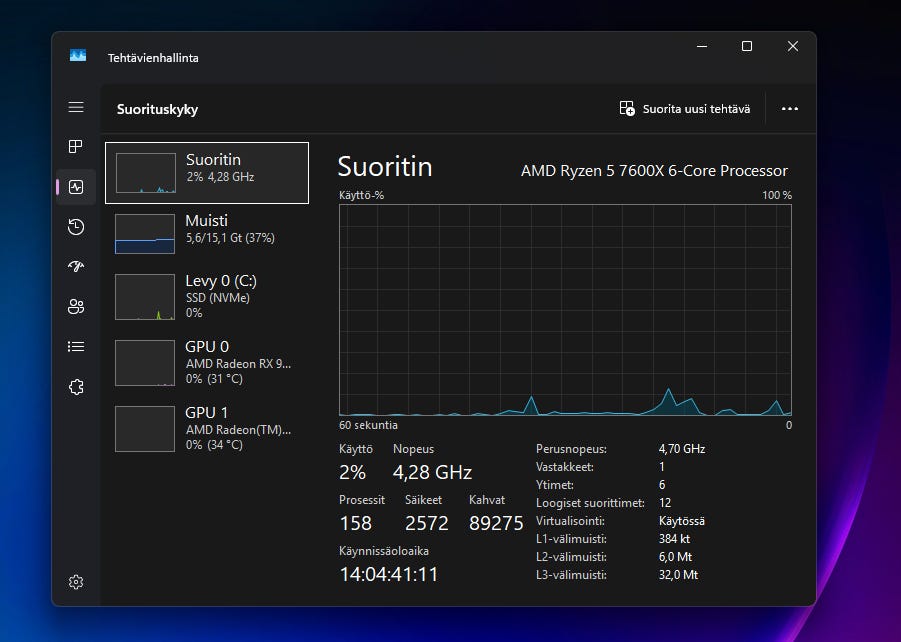Click the "89275" Kahvat value
This screenshot has width=901, height=642.
pyautogui.click(x=496, y=523)
